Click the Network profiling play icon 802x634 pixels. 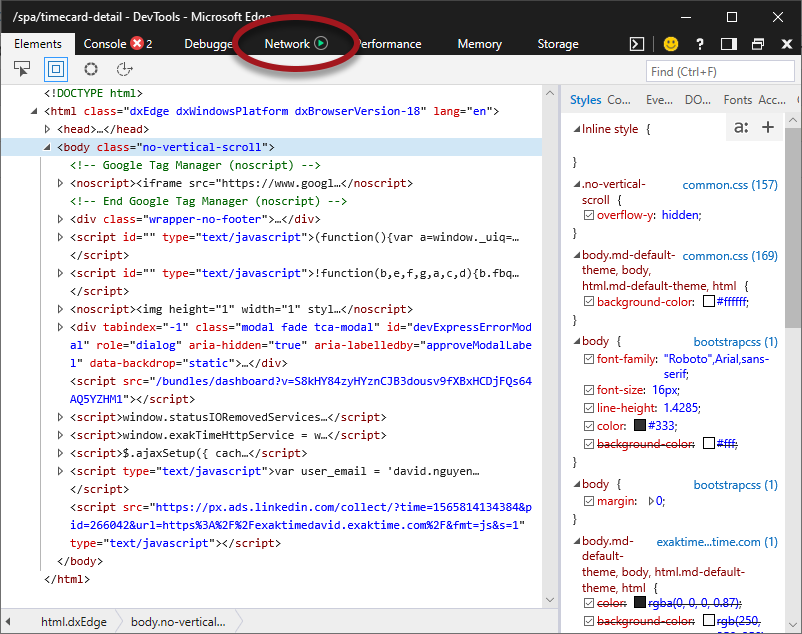321,43
